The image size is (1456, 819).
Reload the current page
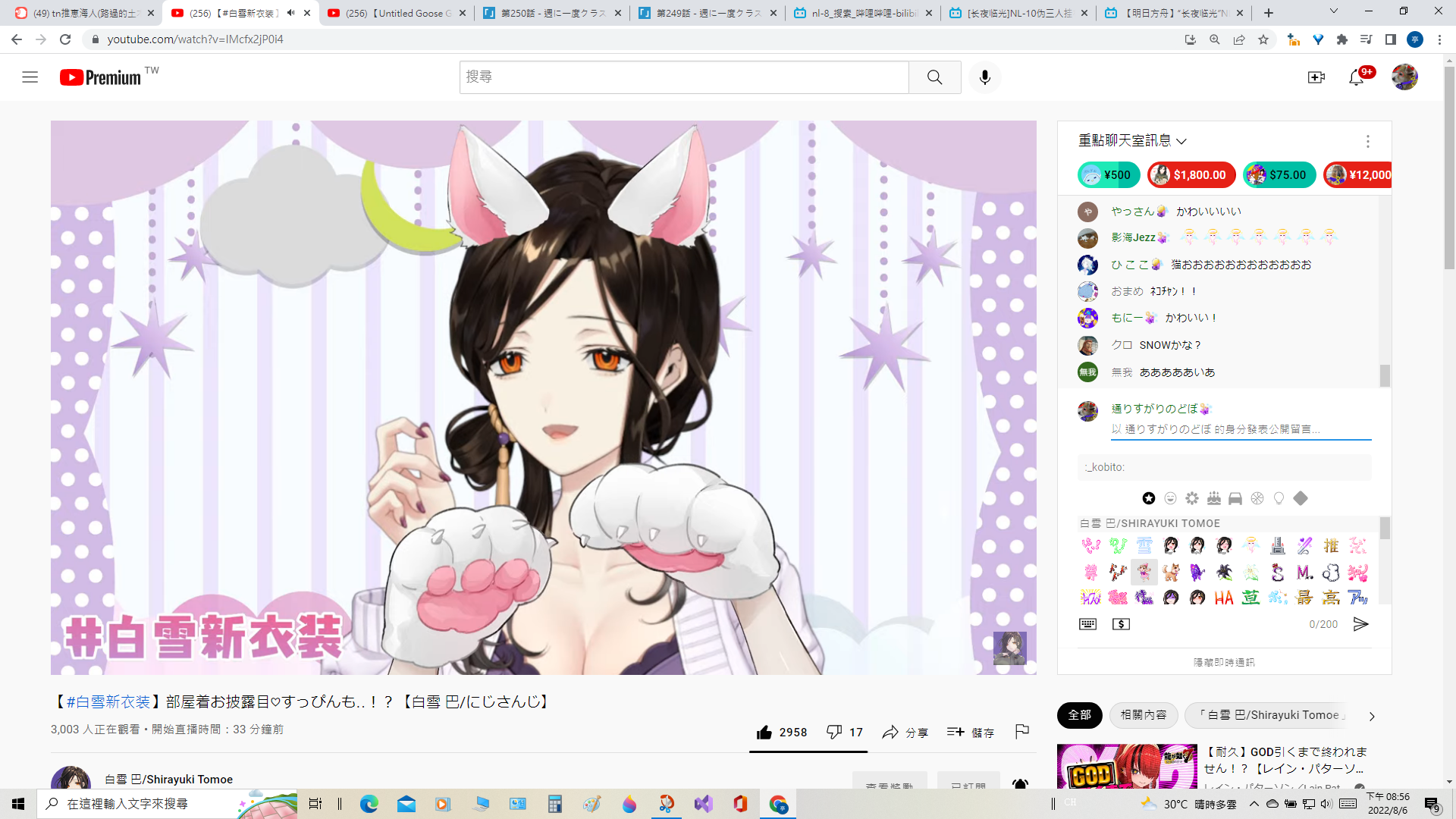point(65,39)
